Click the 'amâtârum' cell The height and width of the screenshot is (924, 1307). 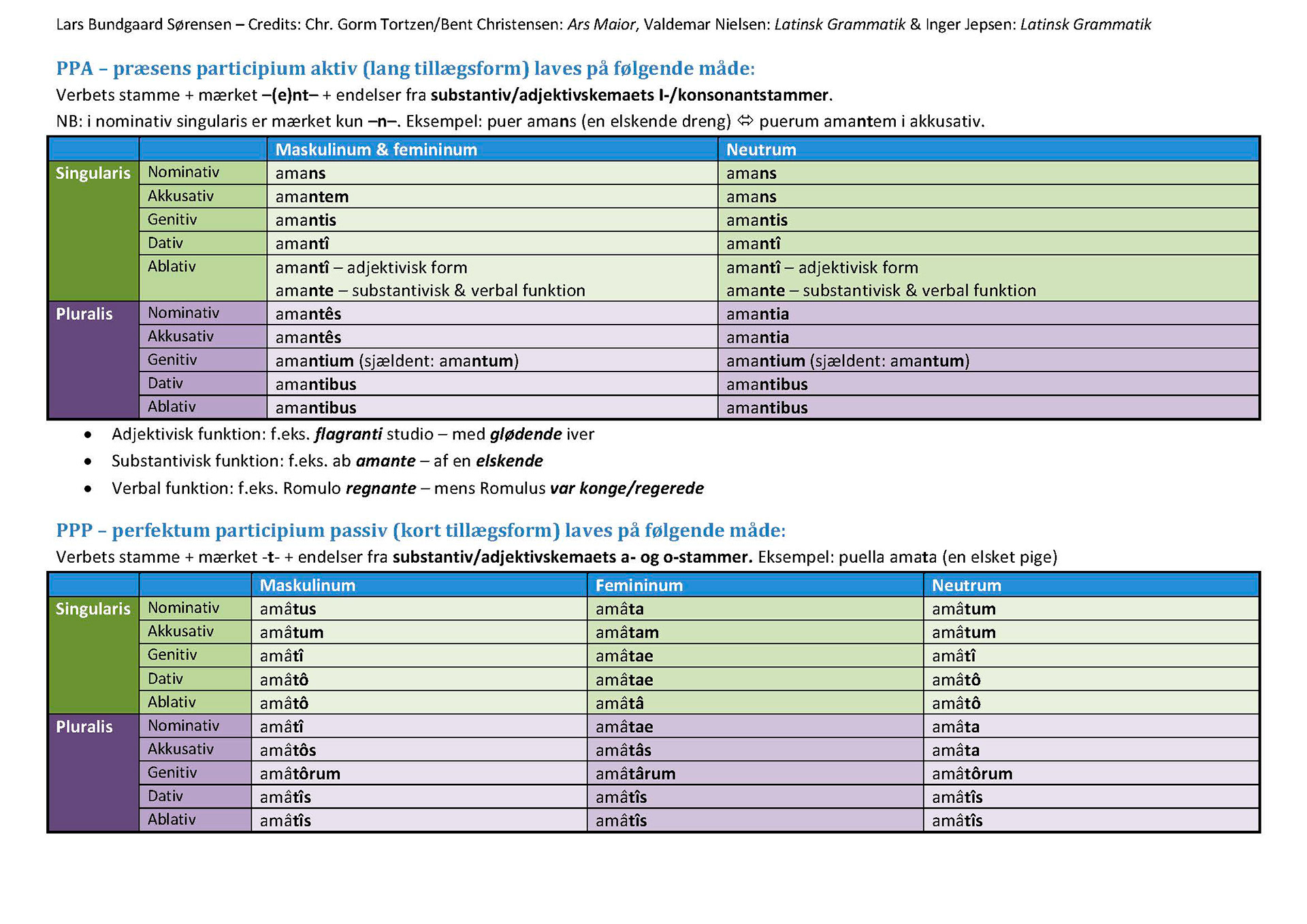pos(635,774)
